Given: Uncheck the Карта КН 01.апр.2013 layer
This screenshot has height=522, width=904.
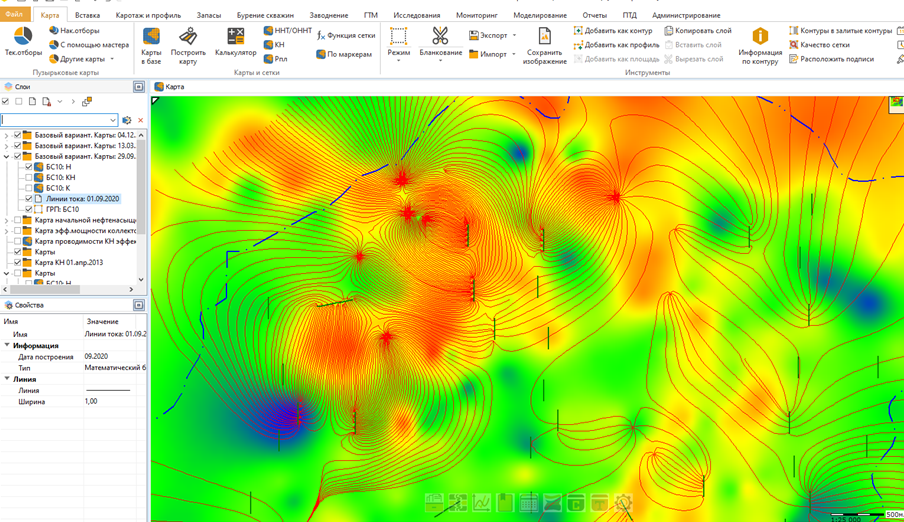Looking at the screenshot, I should point(17,262).
